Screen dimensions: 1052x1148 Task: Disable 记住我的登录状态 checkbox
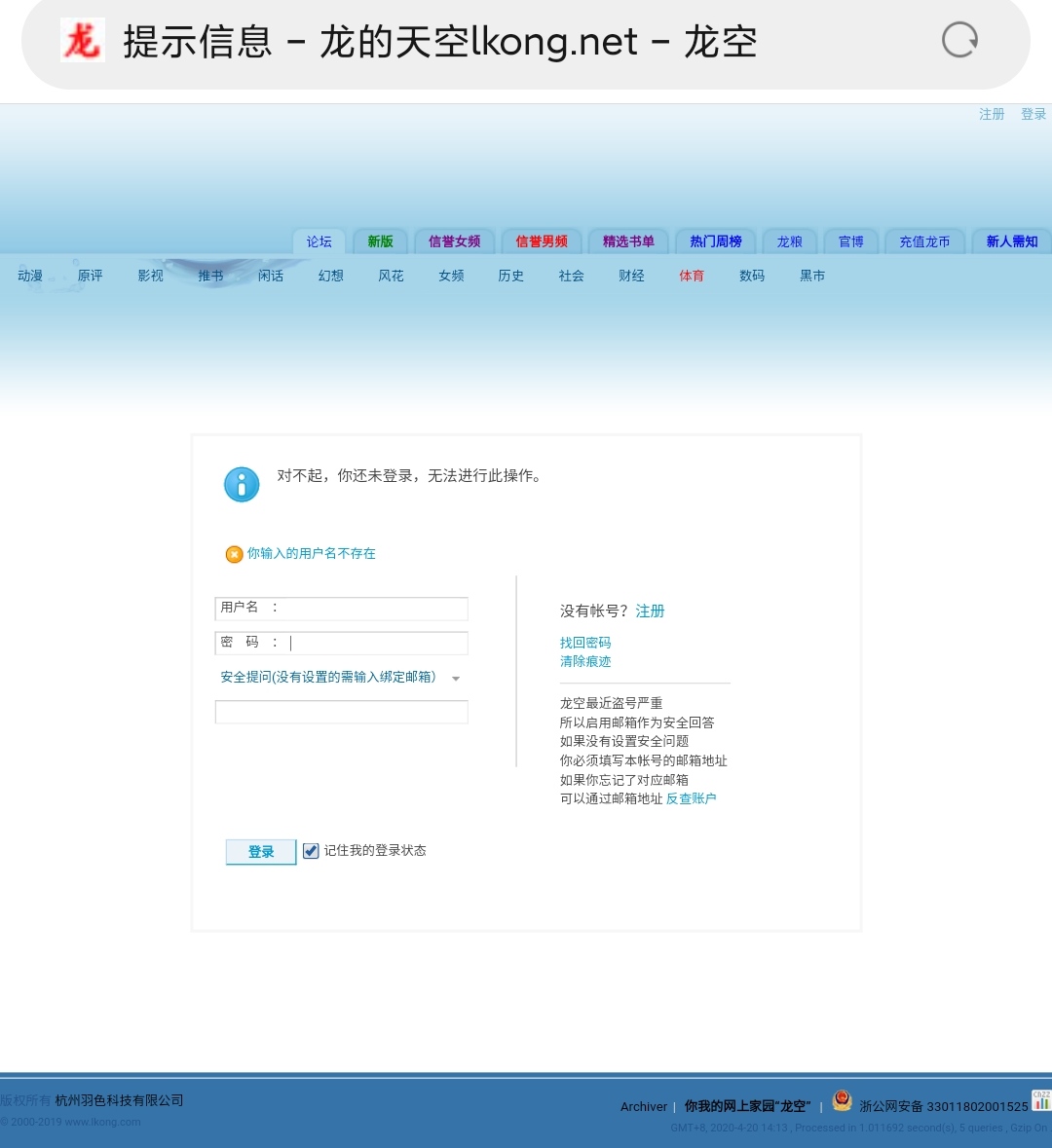click(311, 850)
